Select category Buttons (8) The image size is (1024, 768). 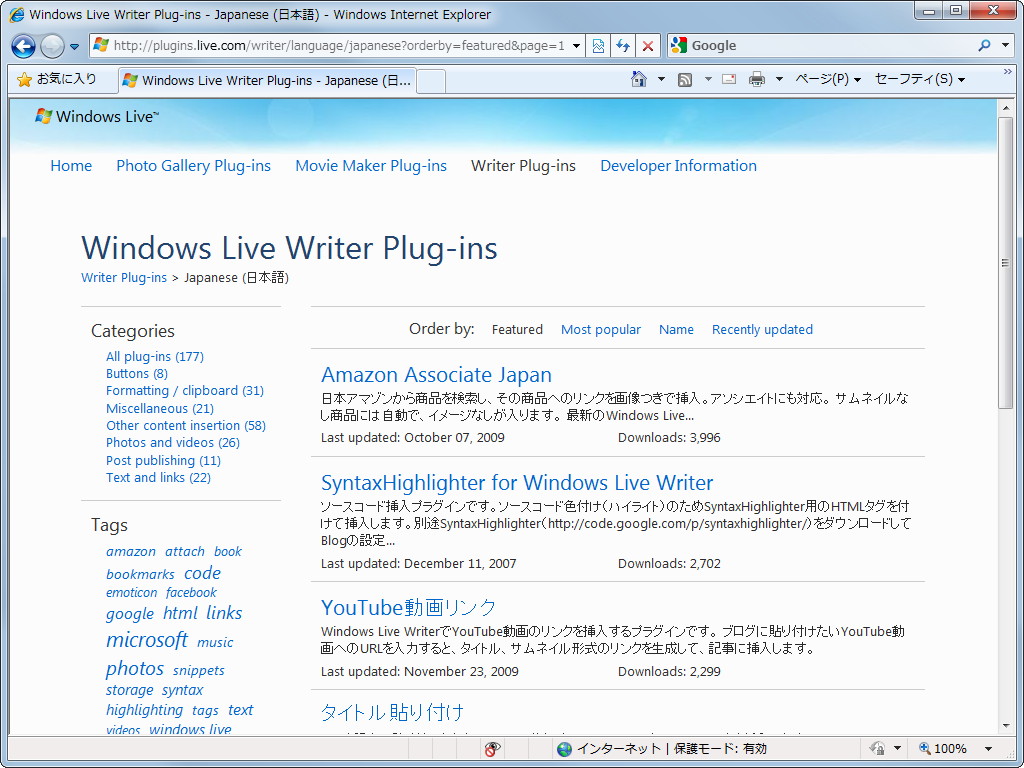point(136,374)
